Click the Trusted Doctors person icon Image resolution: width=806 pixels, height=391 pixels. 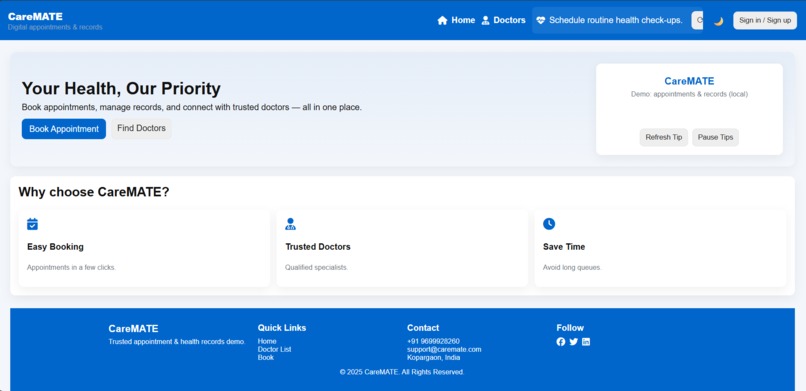point(290,224)
